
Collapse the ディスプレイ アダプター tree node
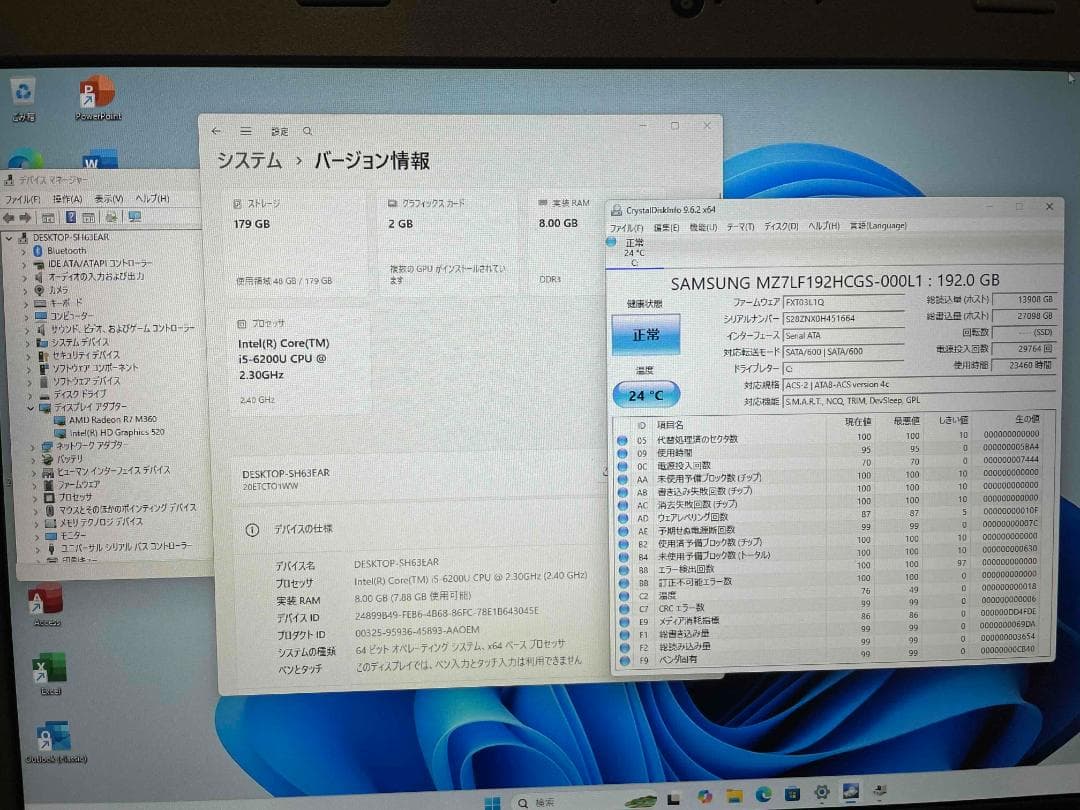tap(31, 407)
